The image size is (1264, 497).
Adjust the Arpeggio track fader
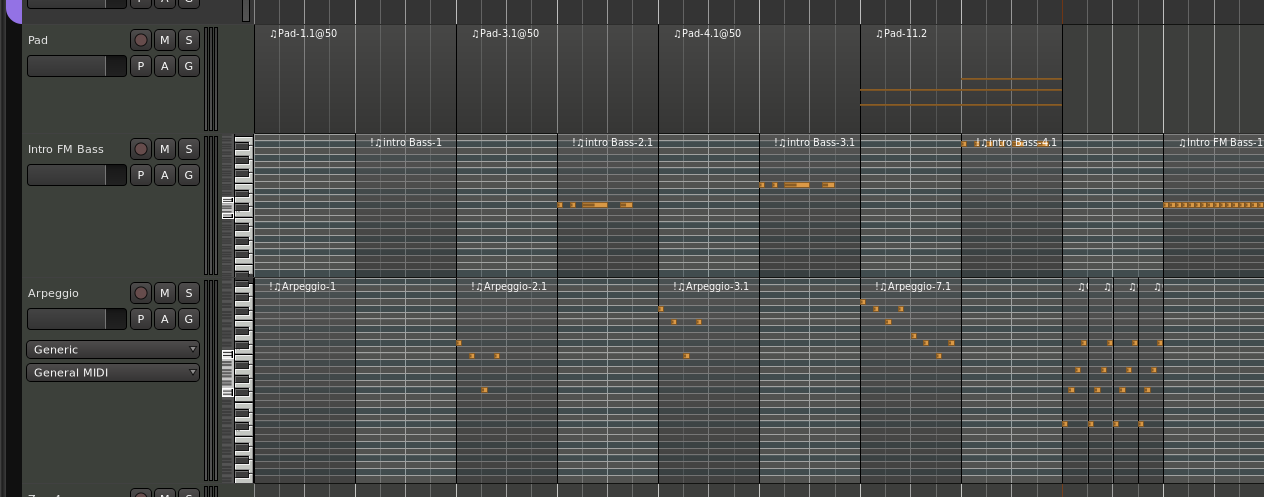click(x=76, y=319)
